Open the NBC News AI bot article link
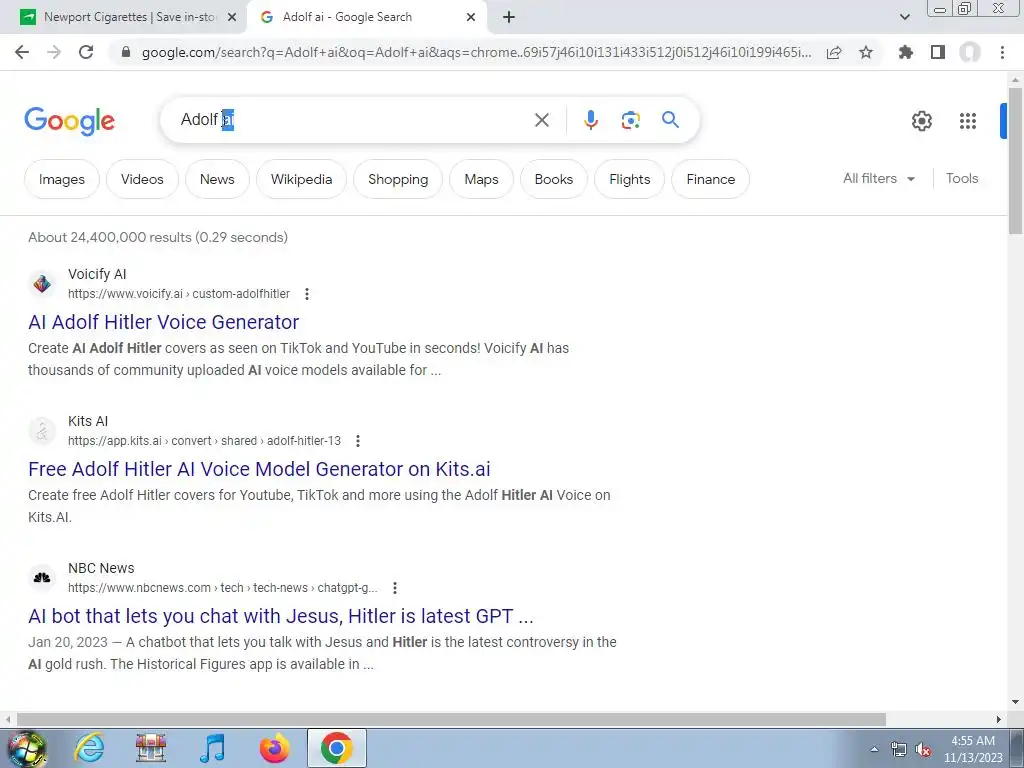Screen dimensions: 1024x768 click(281, 616)
